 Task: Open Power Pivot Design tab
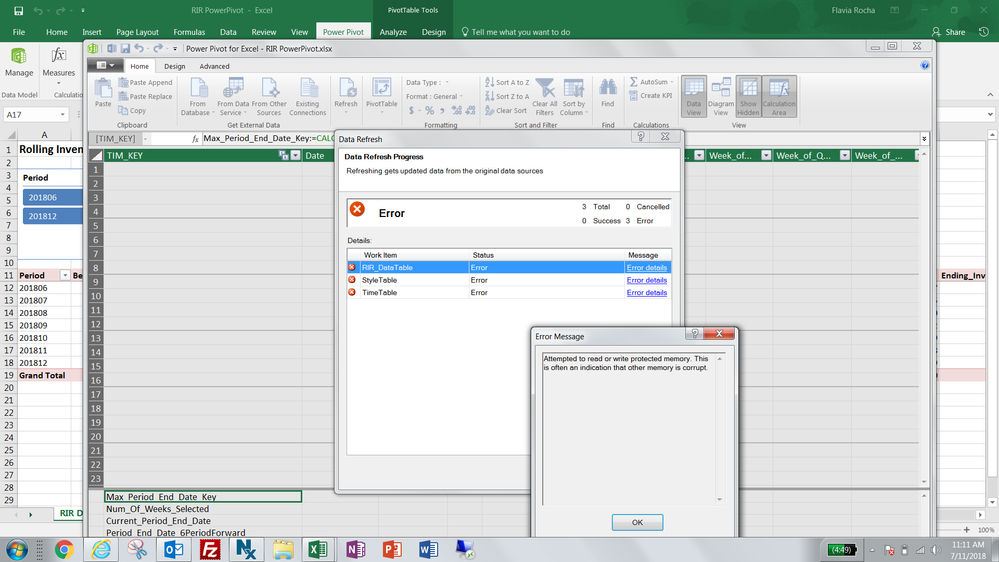pyautogui.click(x=174, y=66)
